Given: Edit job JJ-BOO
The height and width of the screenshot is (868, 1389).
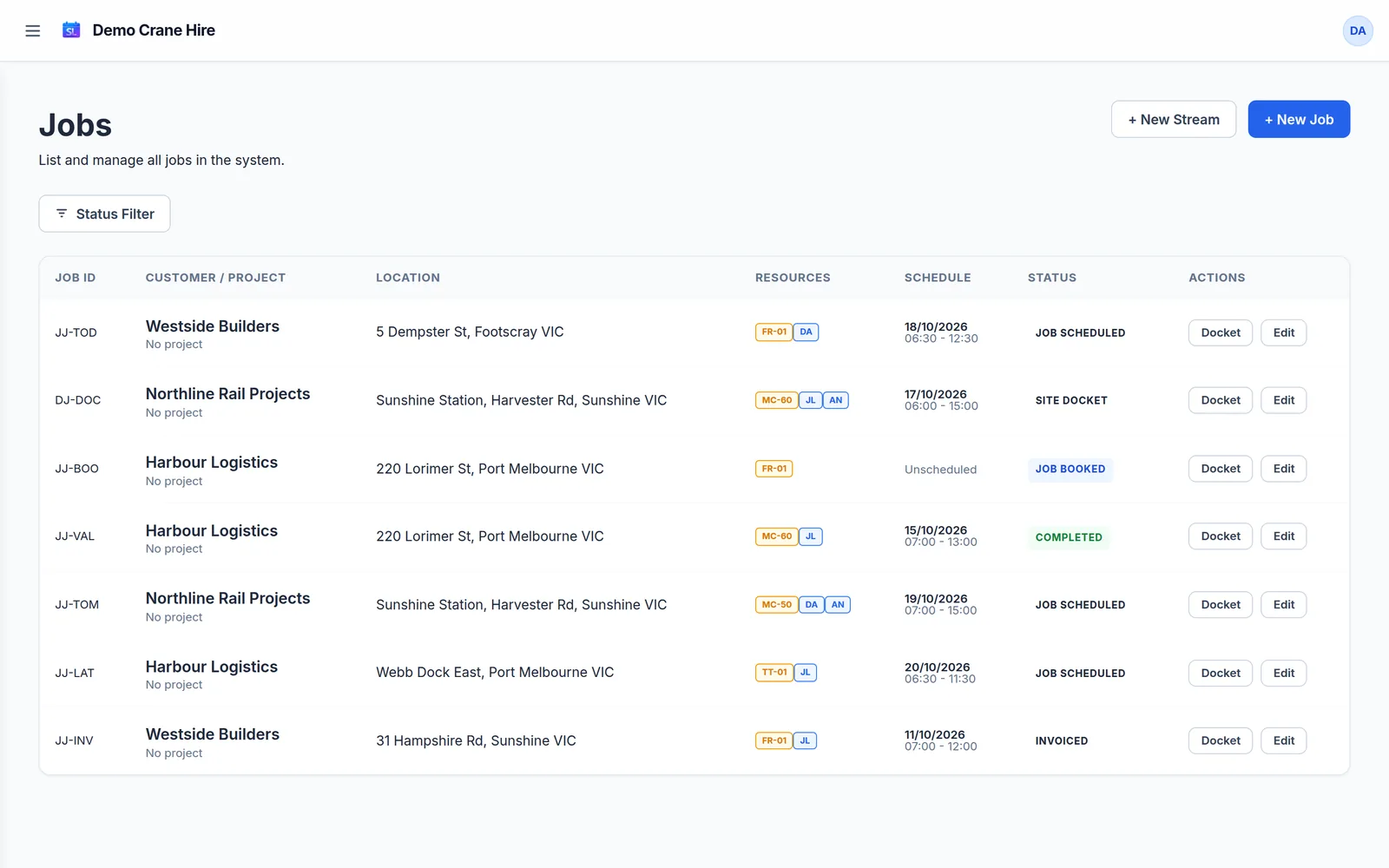Looking at the screenshot, I should (x=1284, y=469).
